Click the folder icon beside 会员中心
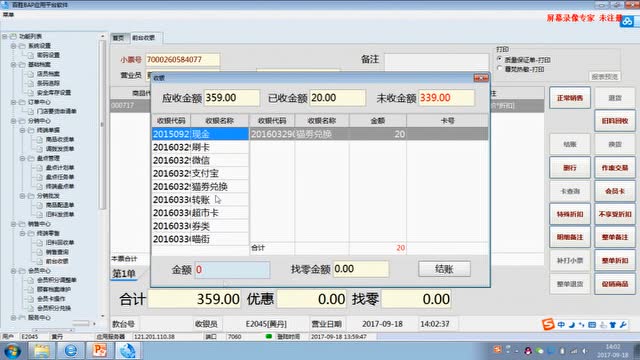The image size is (640, 360). pos(22,271)
